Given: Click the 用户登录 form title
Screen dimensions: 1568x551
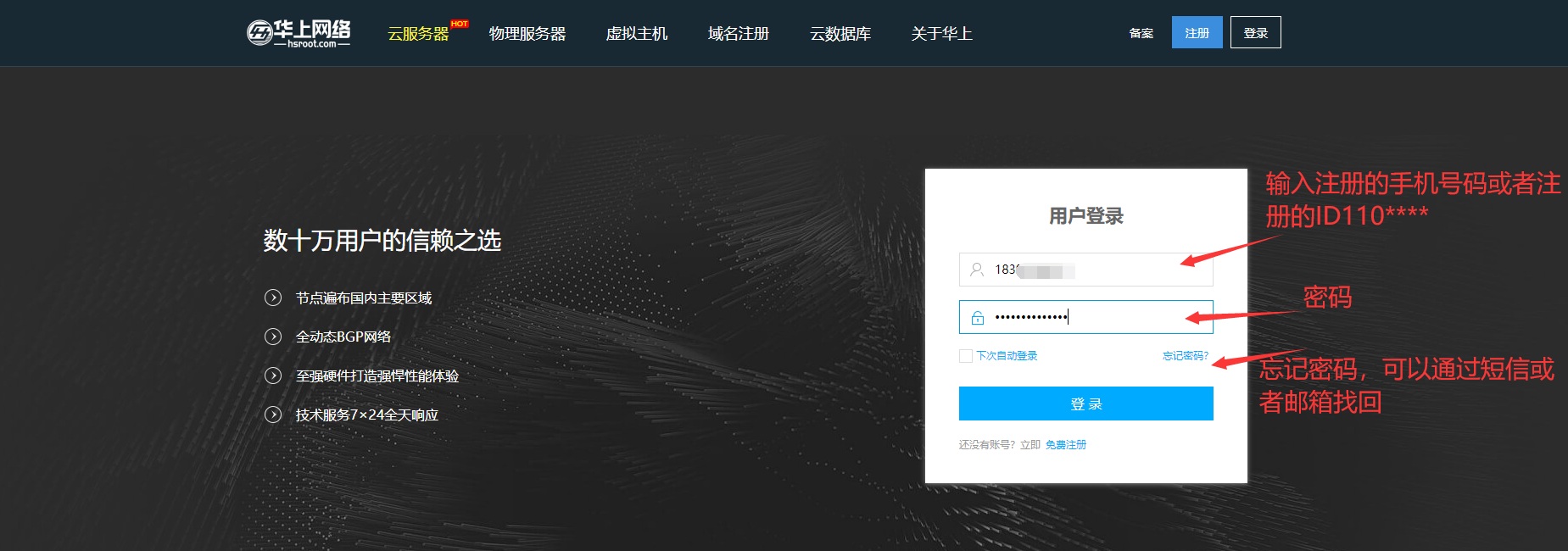Looking at the screenshot, I should [x=1086, y=216].
